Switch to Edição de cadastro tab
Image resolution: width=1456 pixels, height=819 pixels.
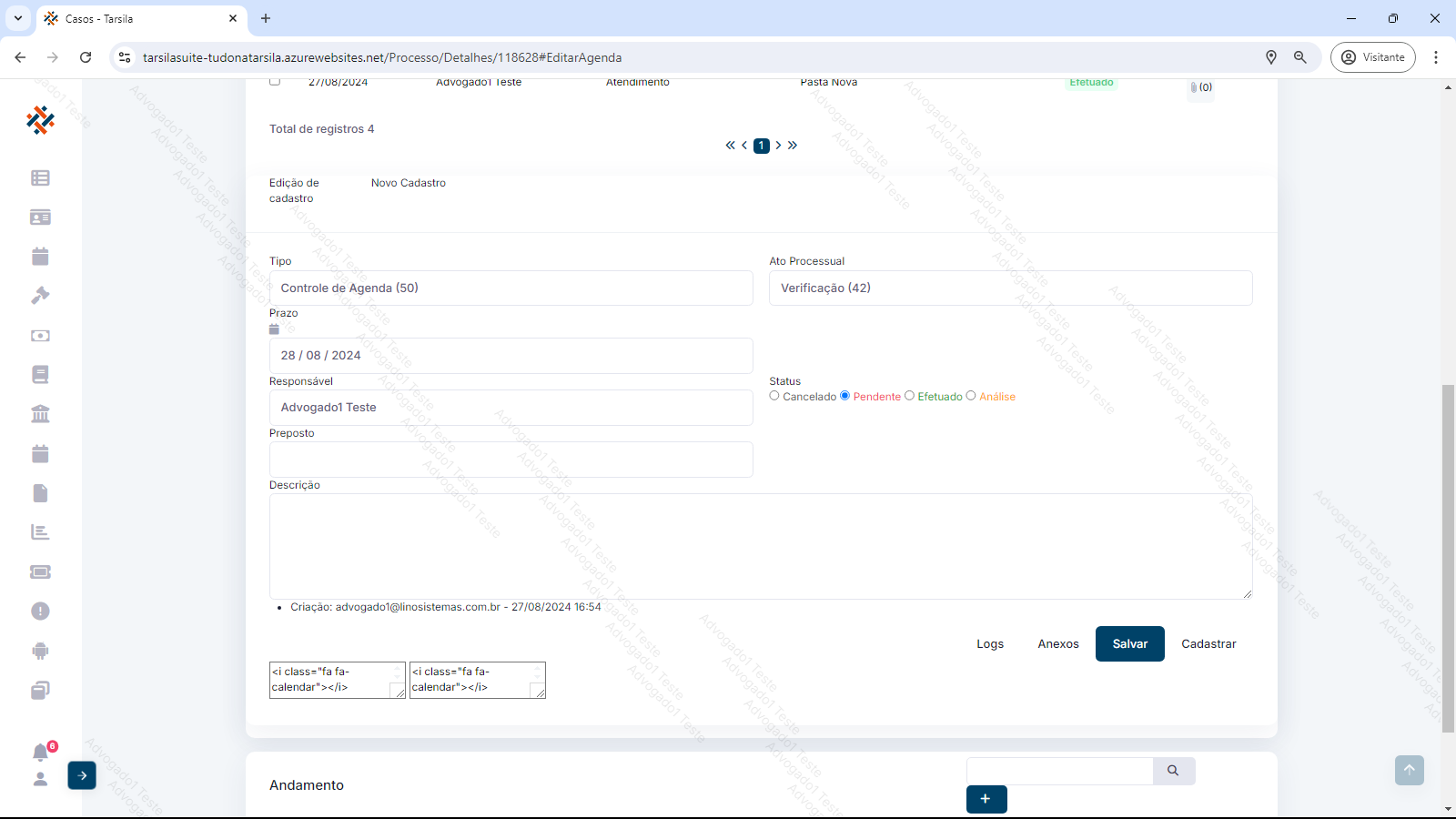(x=294, y=190)
